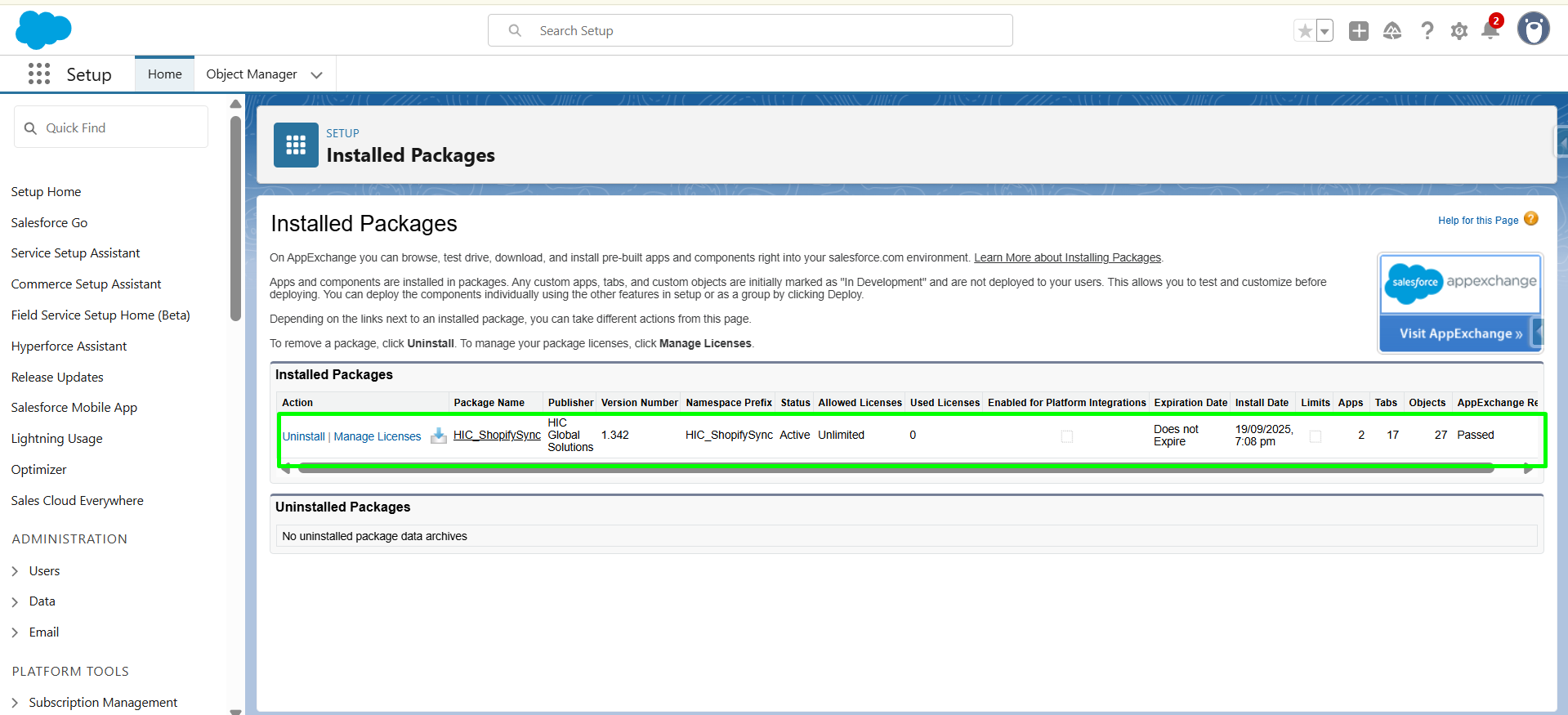The width and height of the screenshot is (1568, 715).
Task: Open the Notifications bell icon
Action: [1491, 29]
